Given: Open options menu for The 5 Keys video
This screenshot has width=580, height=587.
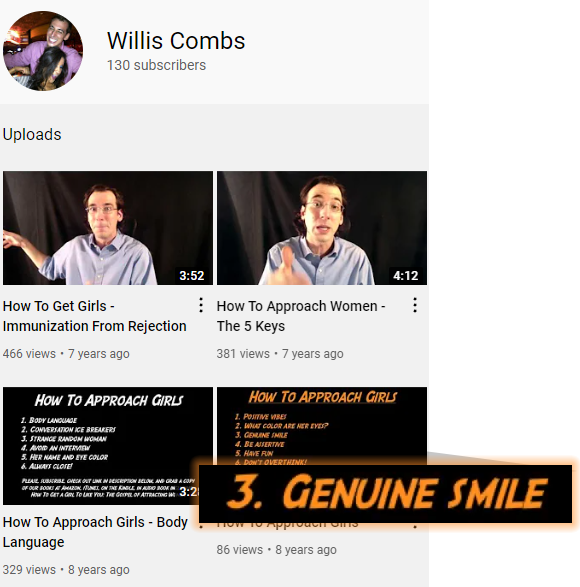Looking at the screenshot, I should (415, 305).
